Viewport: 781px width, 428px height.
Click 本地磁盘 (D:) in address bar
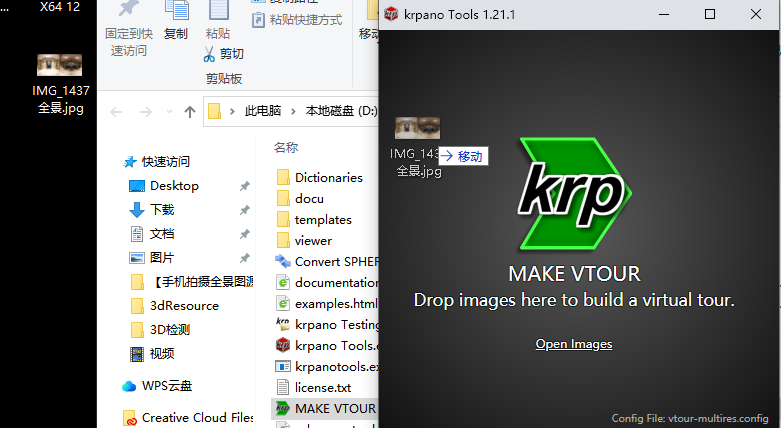tap(341, 111)
